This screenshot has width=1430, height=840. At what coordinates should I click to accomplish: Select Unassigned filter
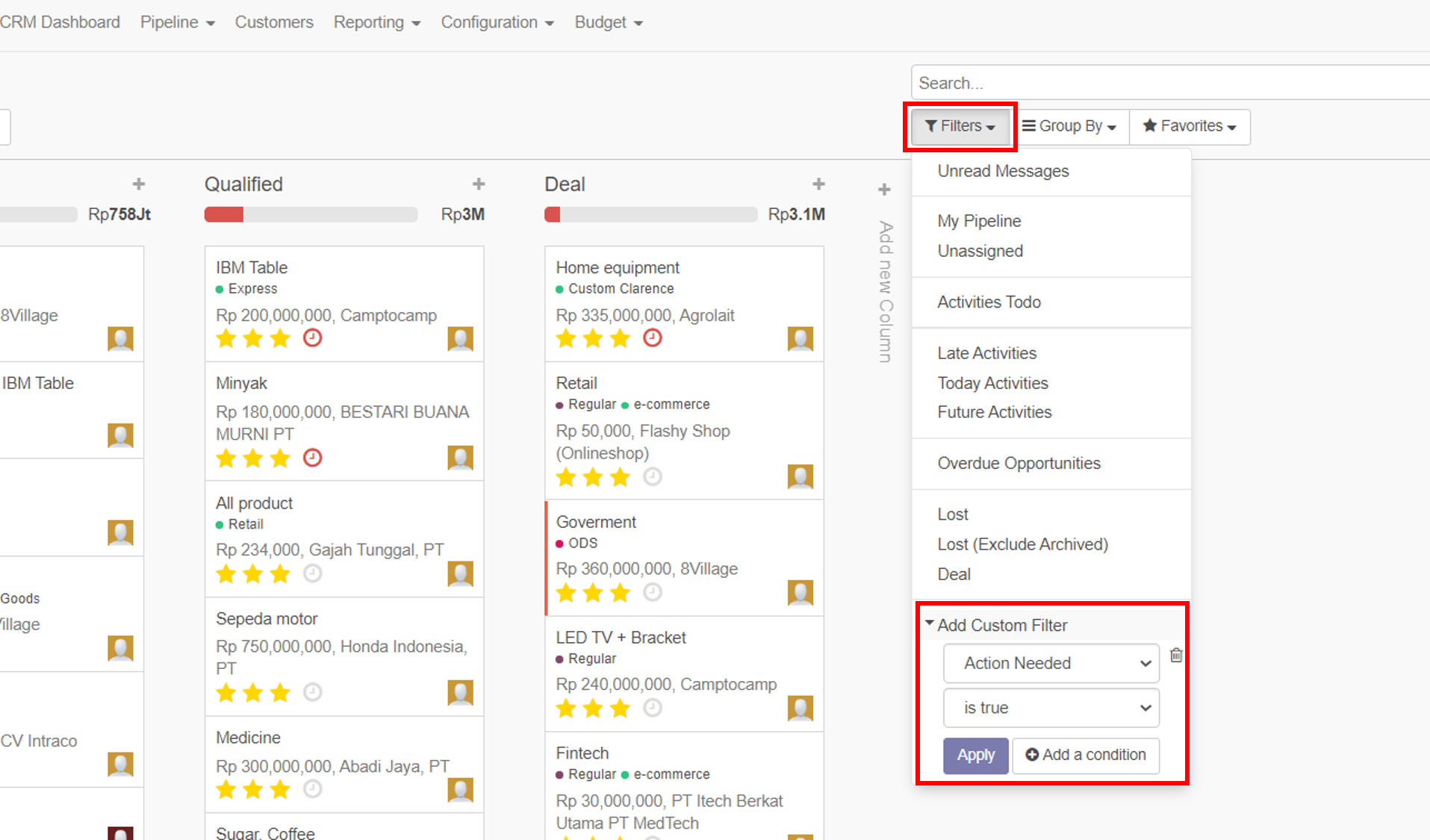[x=1051, y=251]
